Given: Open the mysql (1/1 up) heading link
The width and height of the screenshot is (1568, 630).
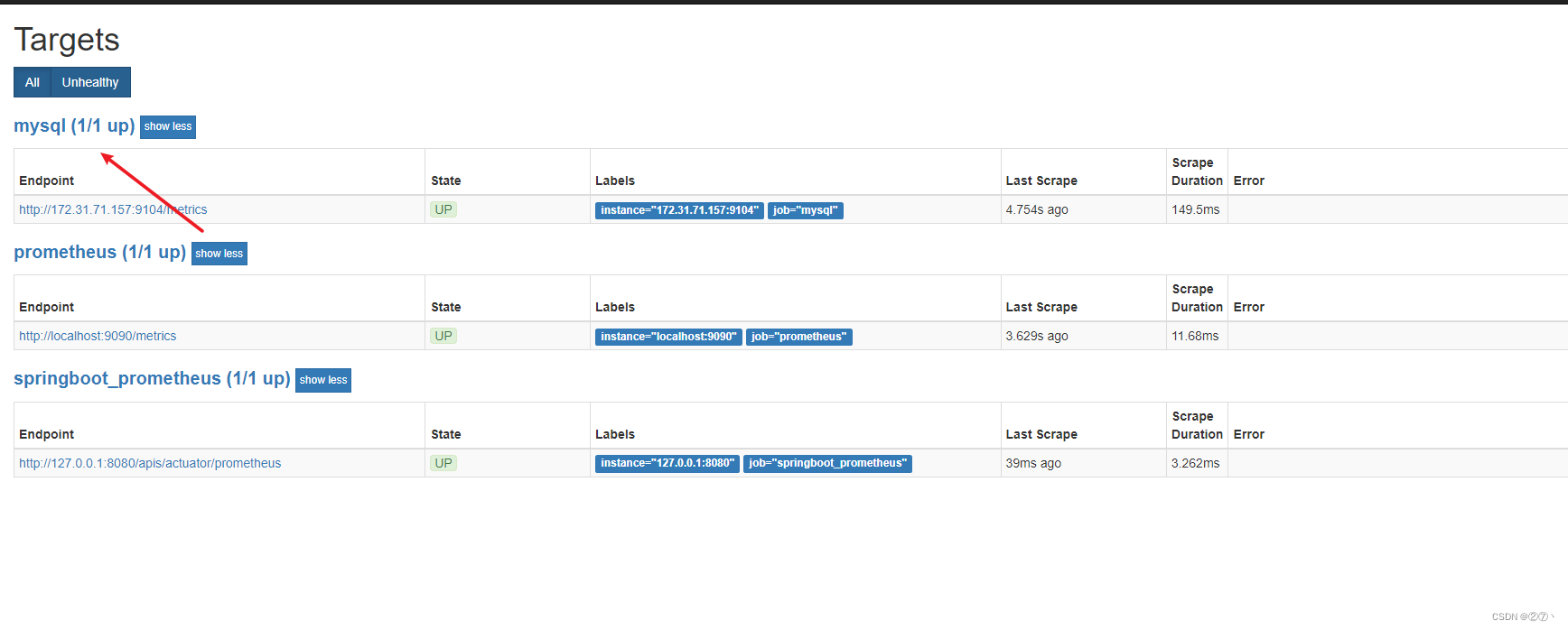Looking at the screenshot, I should pos(74,125).
